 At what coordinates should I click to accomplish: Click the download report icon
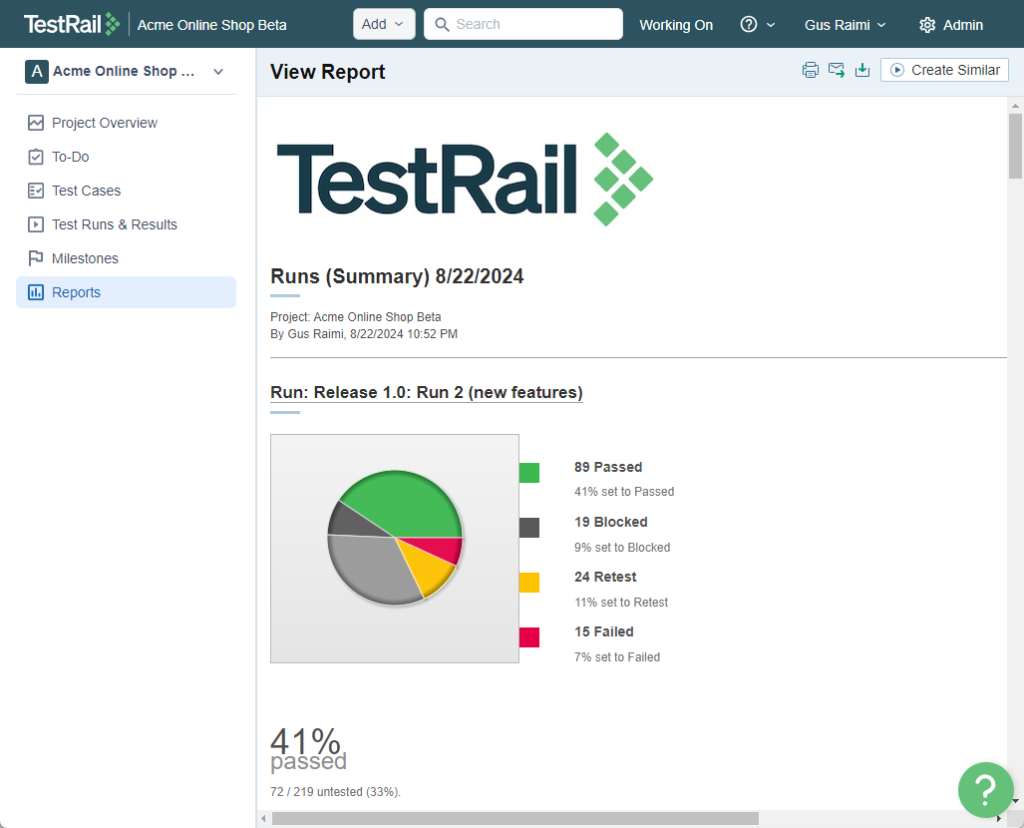point(862,70)
